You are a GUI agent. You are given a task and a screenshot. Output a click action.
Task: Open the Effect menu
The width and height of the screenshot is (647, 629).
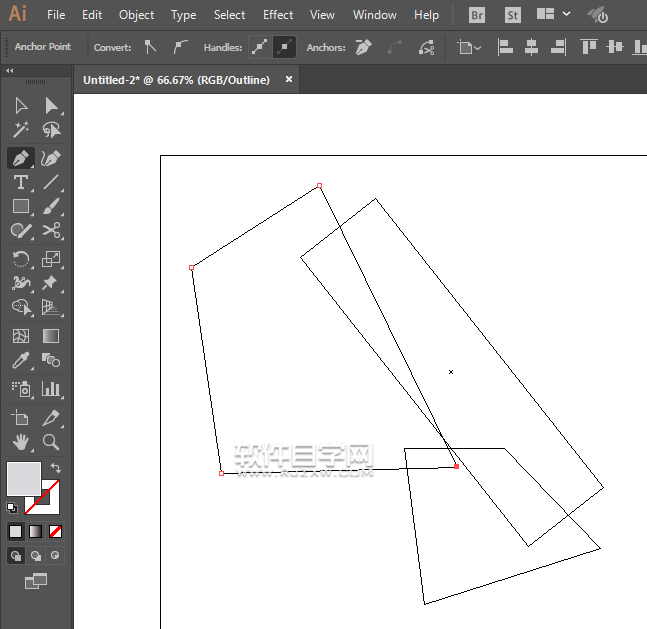278,15
